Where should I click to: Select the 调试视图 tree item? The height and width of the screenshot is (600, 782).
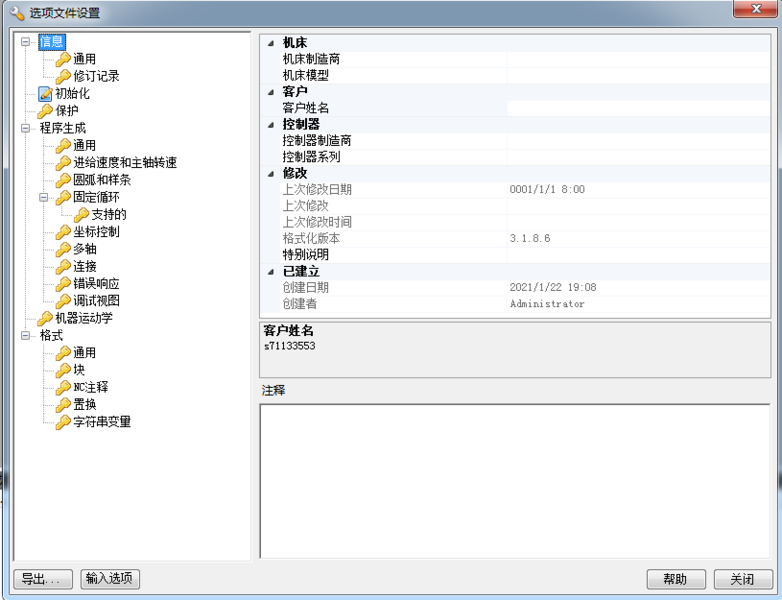click(96, 301)
